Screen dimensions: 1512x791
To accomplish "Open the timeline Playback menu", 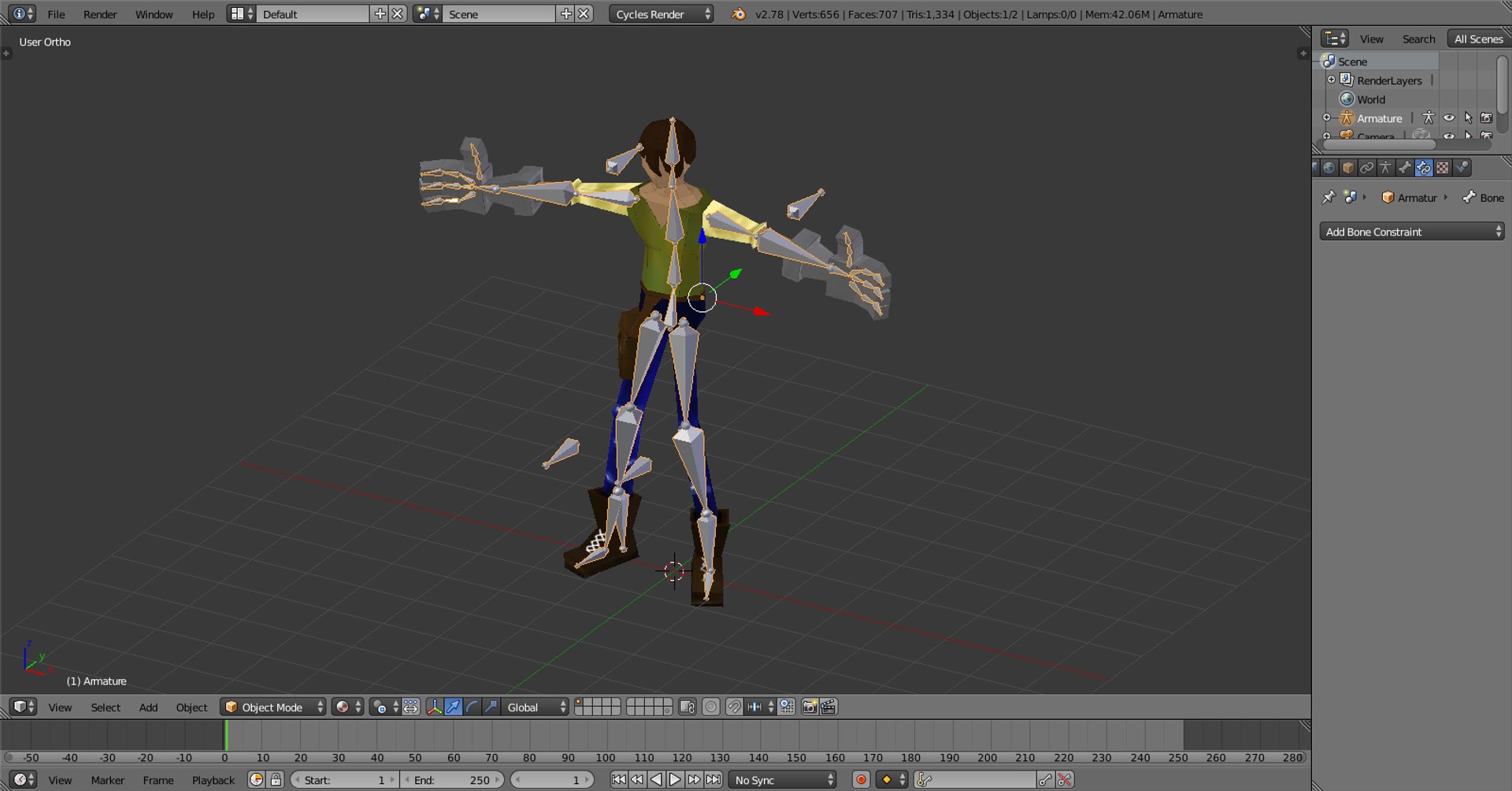I will (x=213, y=780).
